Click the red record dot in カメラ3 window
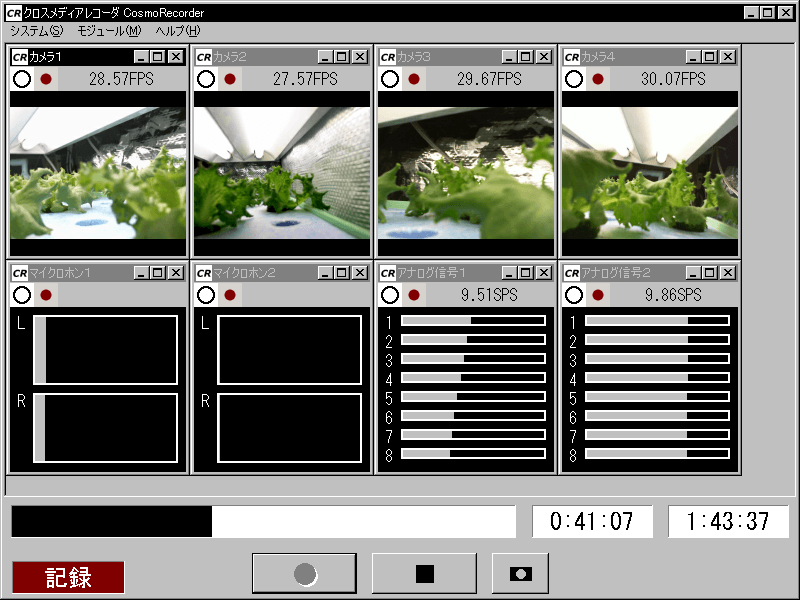The height and width of the screenshot is (600, 800). (414, 79)
